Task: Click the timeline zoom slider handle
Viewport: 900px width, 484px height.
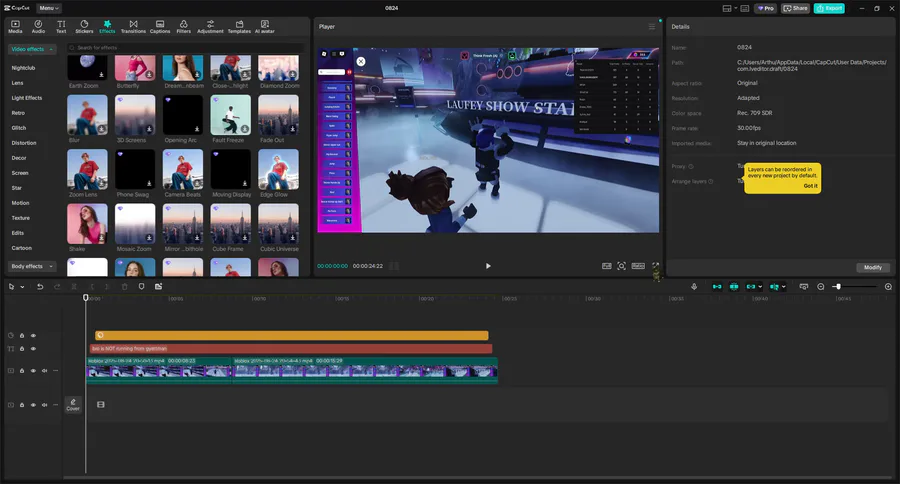Action: (x=838, y=286)
